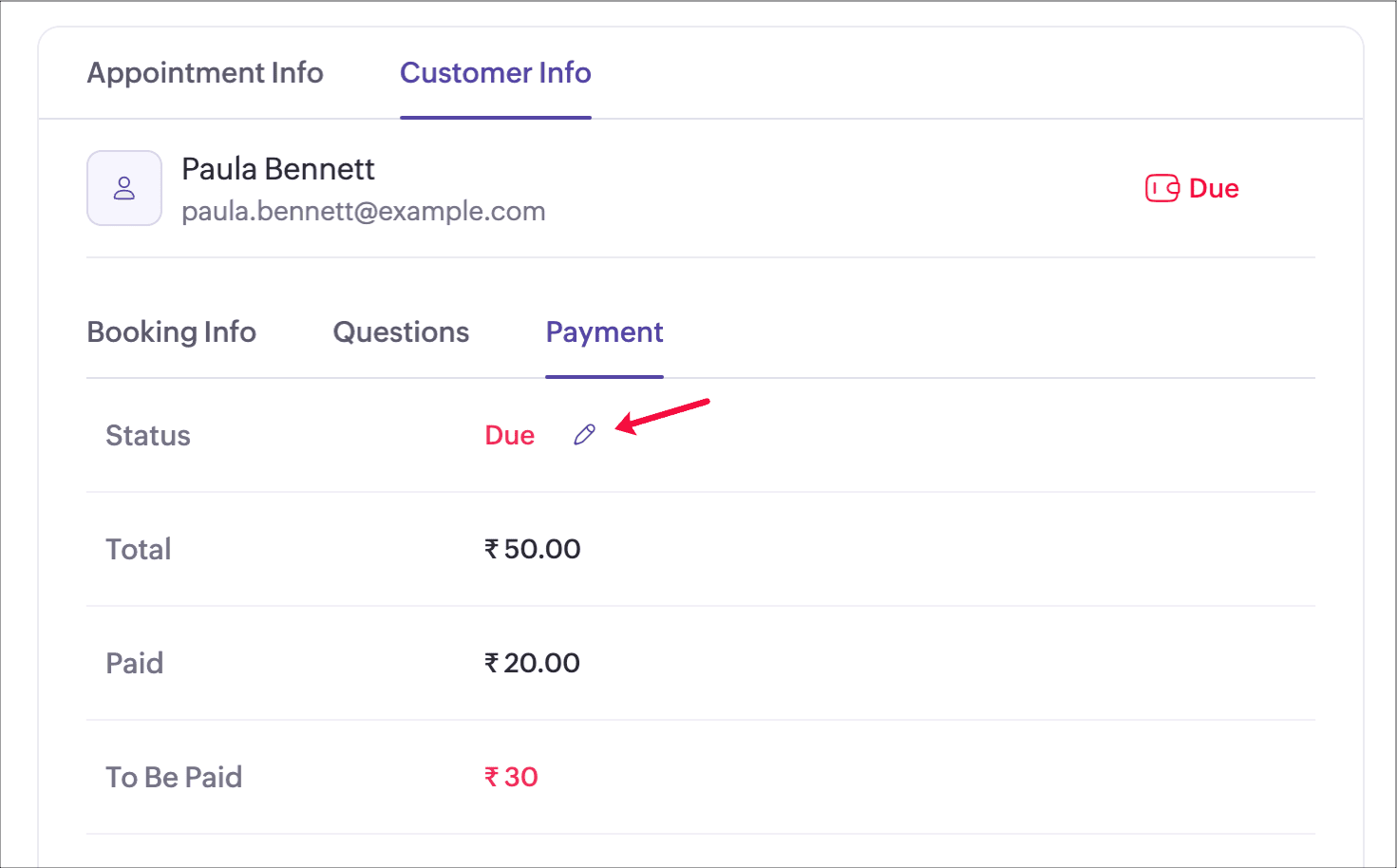Click the Paid row label
This screenshot has height=868, width=1397.
[135, 663]
